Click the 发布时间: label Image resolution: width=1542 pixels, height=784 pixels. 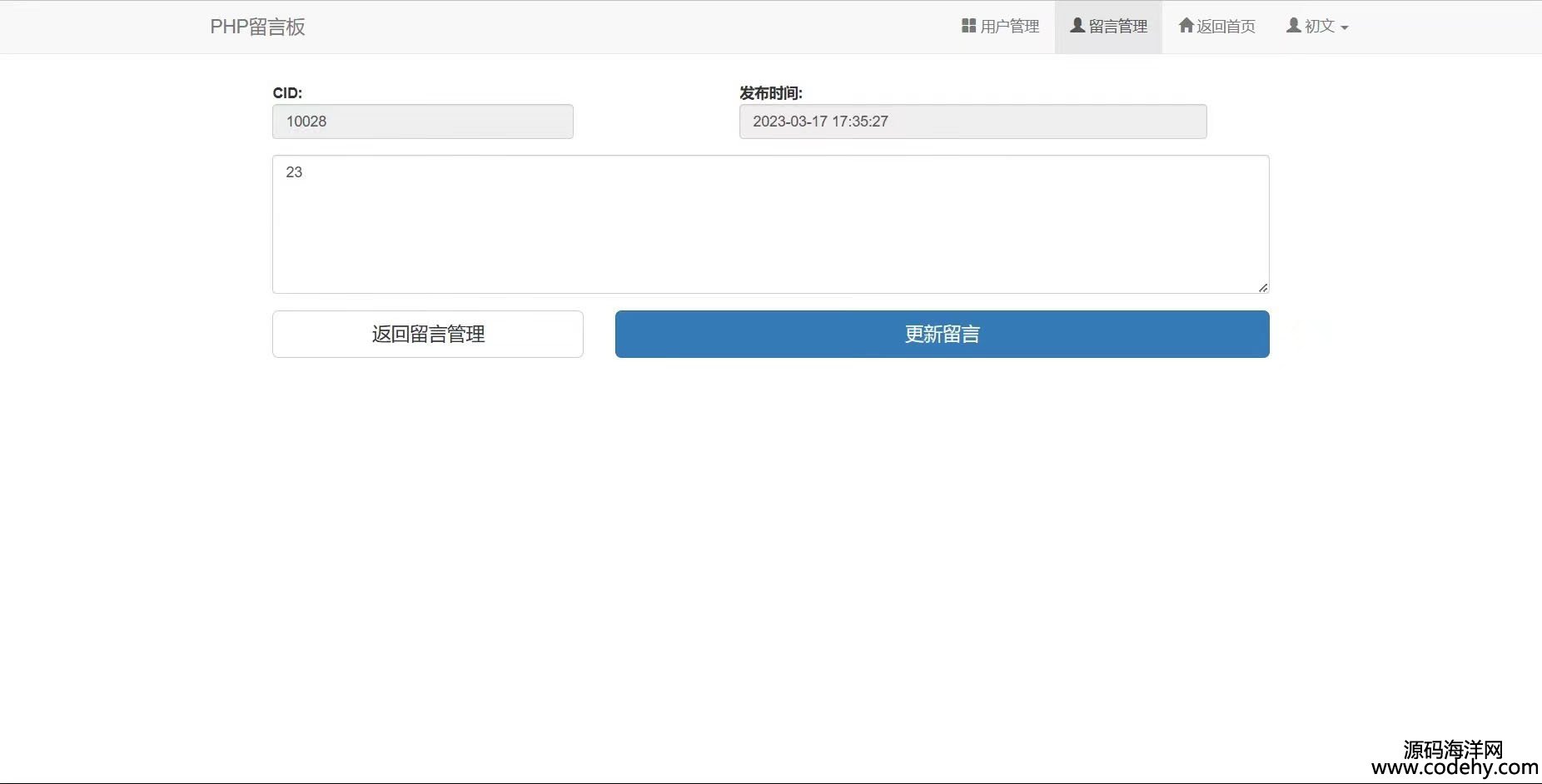[x=770, y=93]
